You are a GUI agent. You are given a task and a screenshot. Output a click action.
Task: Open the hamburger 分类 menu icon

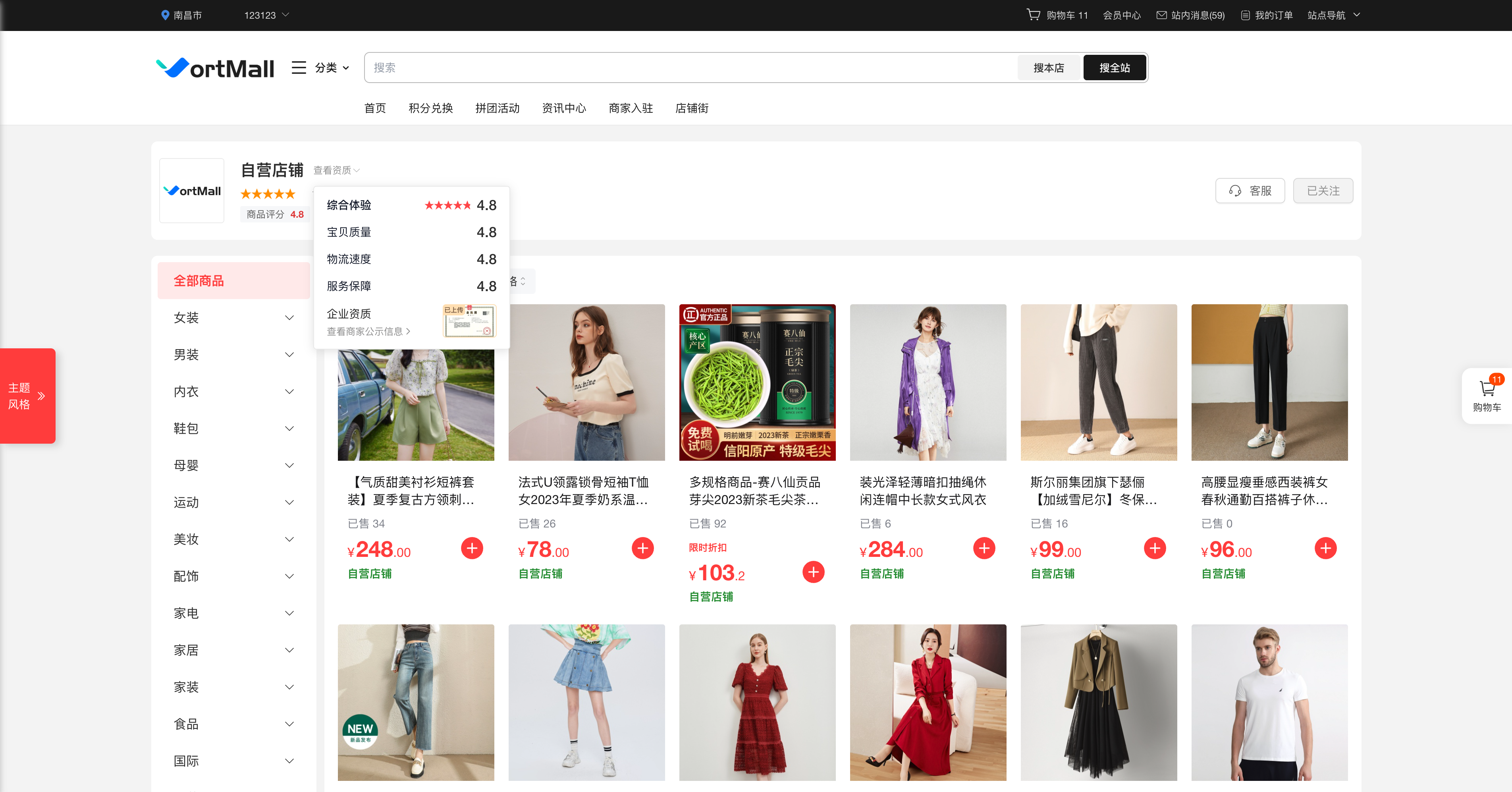299,68
